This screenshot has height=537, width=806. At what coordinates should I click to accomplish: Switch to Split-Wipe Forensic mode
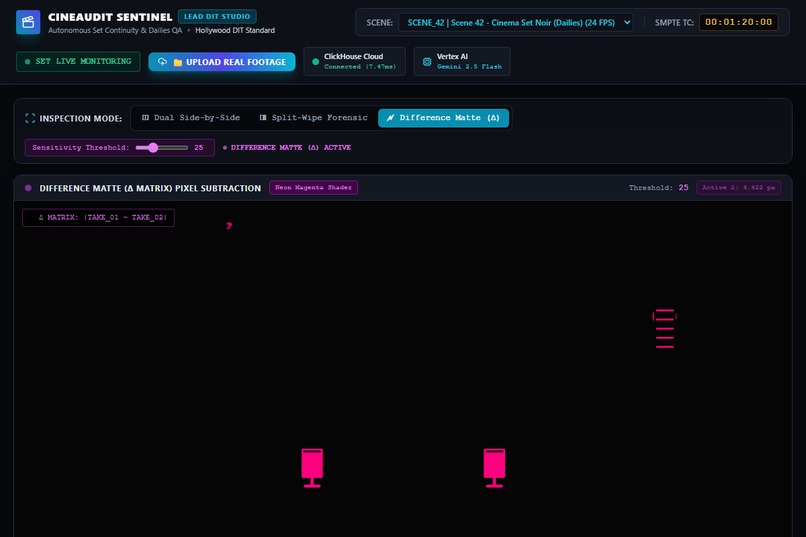click(x=313, y=118)
